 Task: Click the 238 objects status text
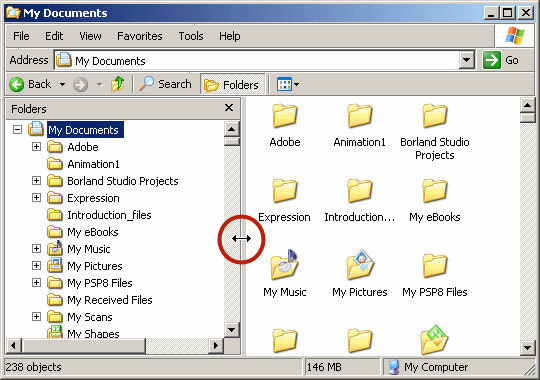tap(33, 367)
